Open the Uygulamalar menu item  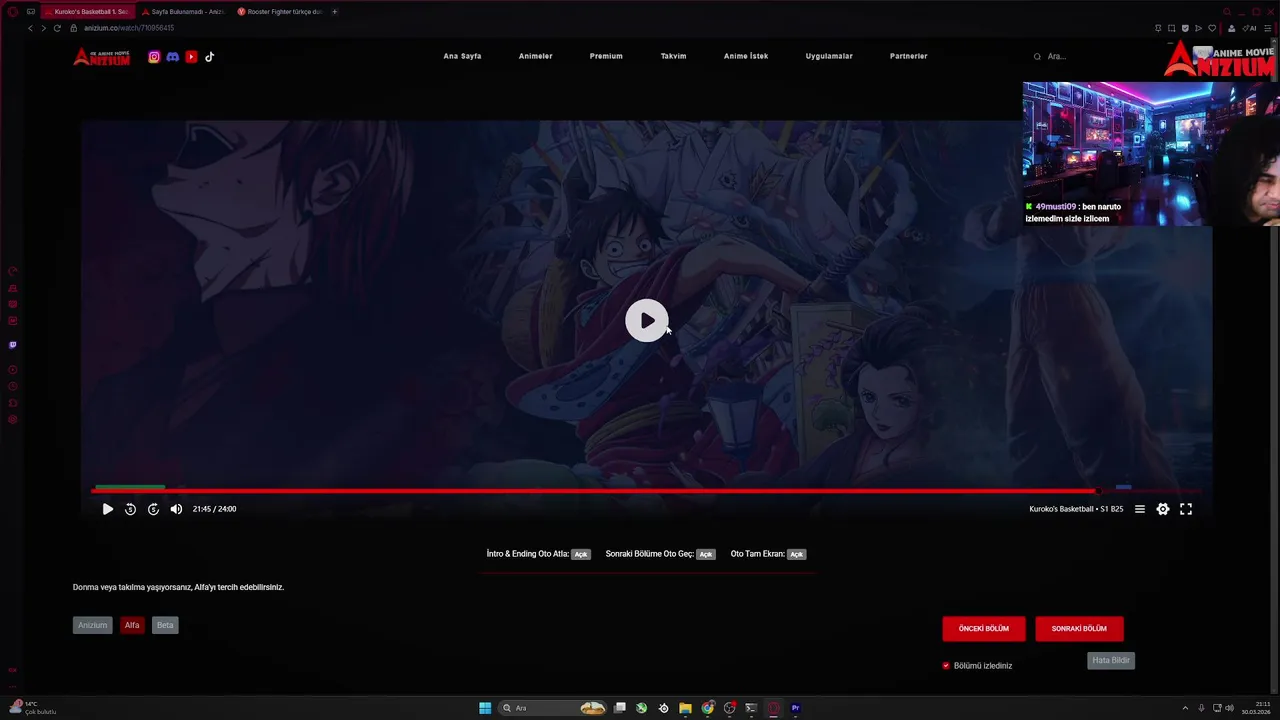pos(829,56)
